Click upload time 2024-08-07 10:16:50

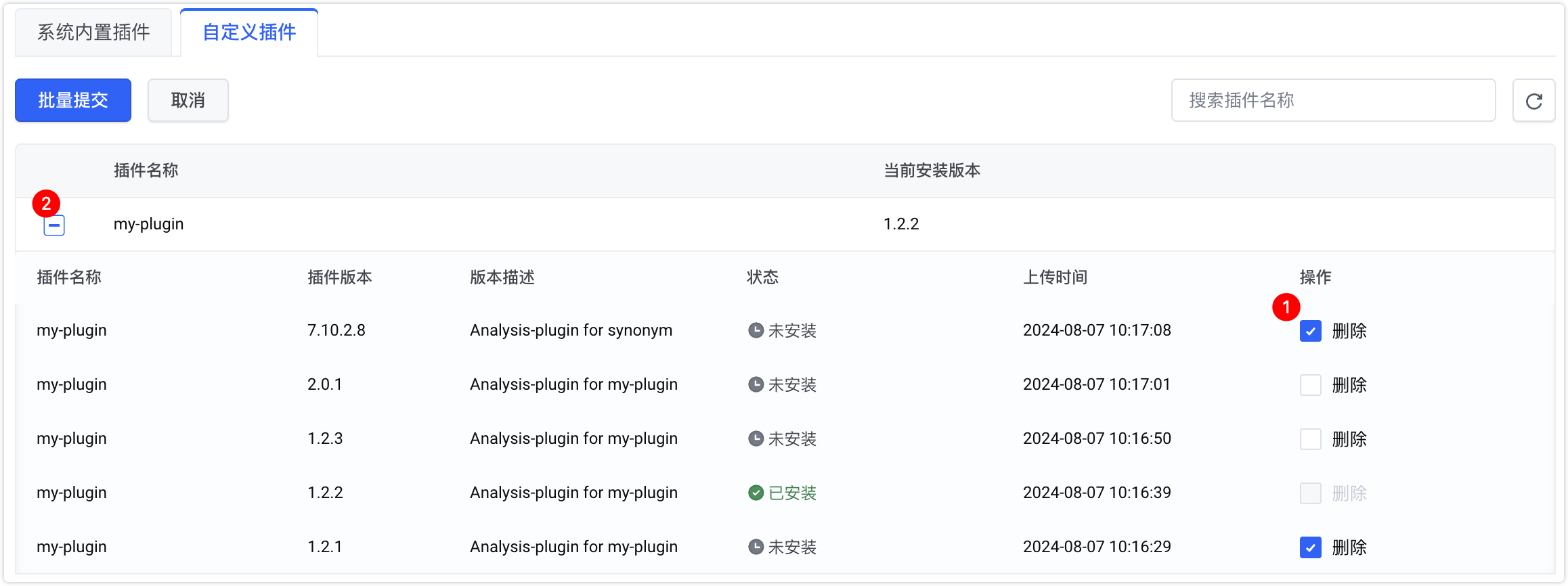pyautogui.click(x=1097, y=438)
